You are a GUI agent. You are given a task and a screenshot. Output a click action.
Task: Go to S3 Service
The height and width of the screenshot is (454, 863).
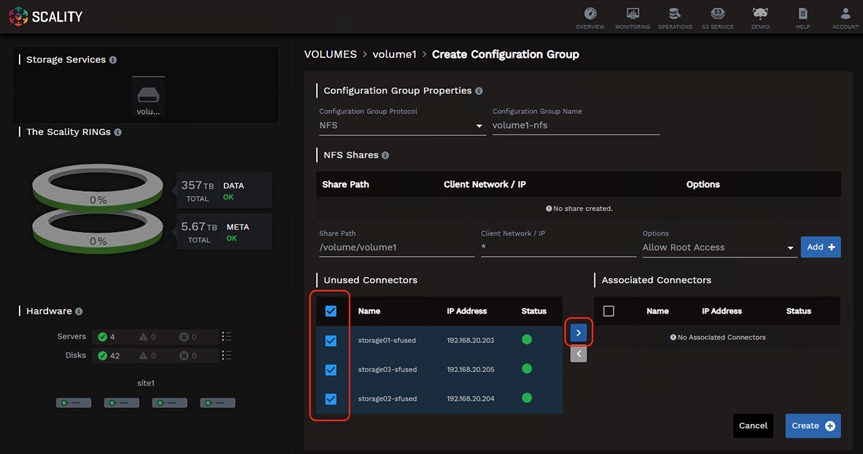coord(717,18)
